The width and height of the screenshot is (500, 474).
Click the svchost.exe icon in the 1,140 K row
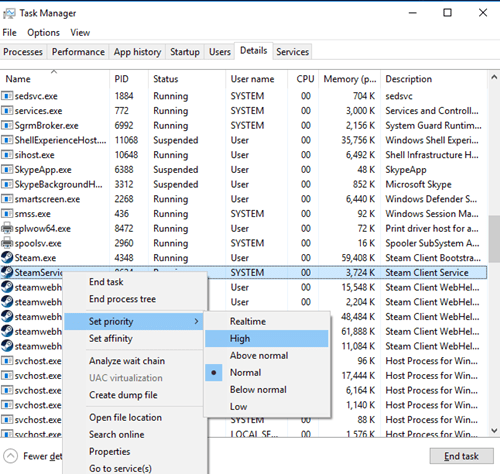point(7,405)
